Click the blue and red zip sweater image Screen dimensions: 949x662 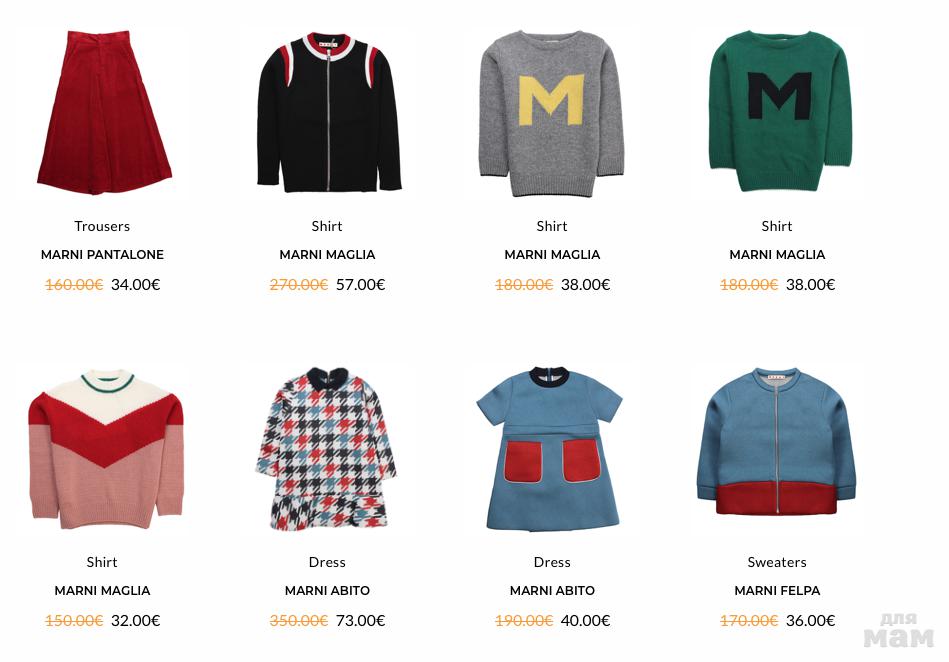pyautogui.click(x=777, y=442)
